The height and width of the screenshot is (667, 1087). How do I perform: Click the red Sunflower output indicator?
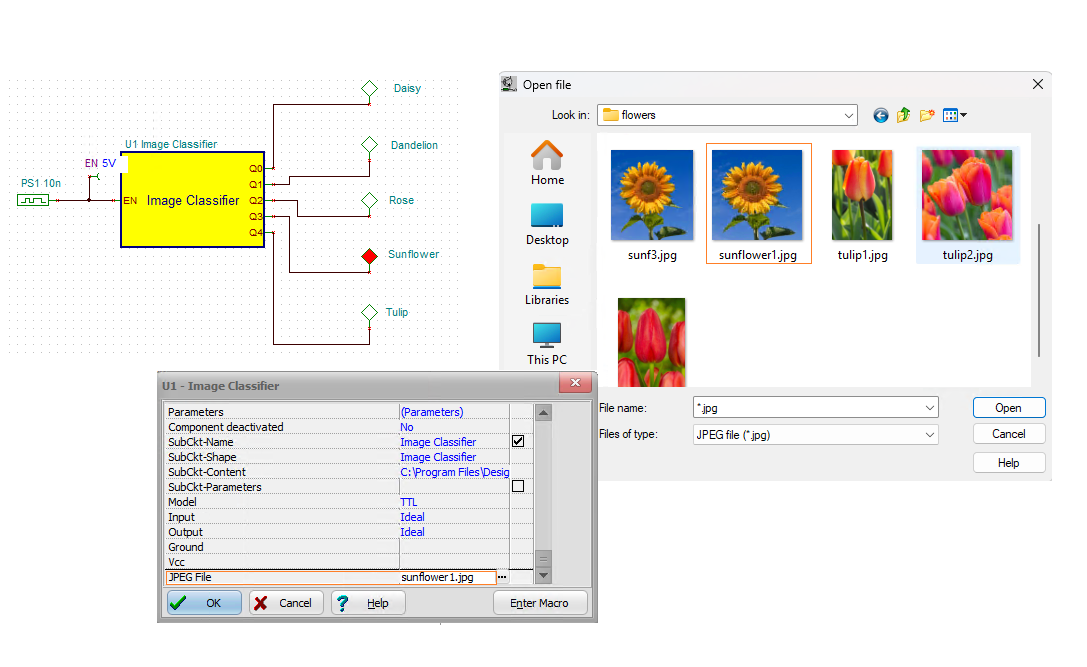tap(369, 256)
